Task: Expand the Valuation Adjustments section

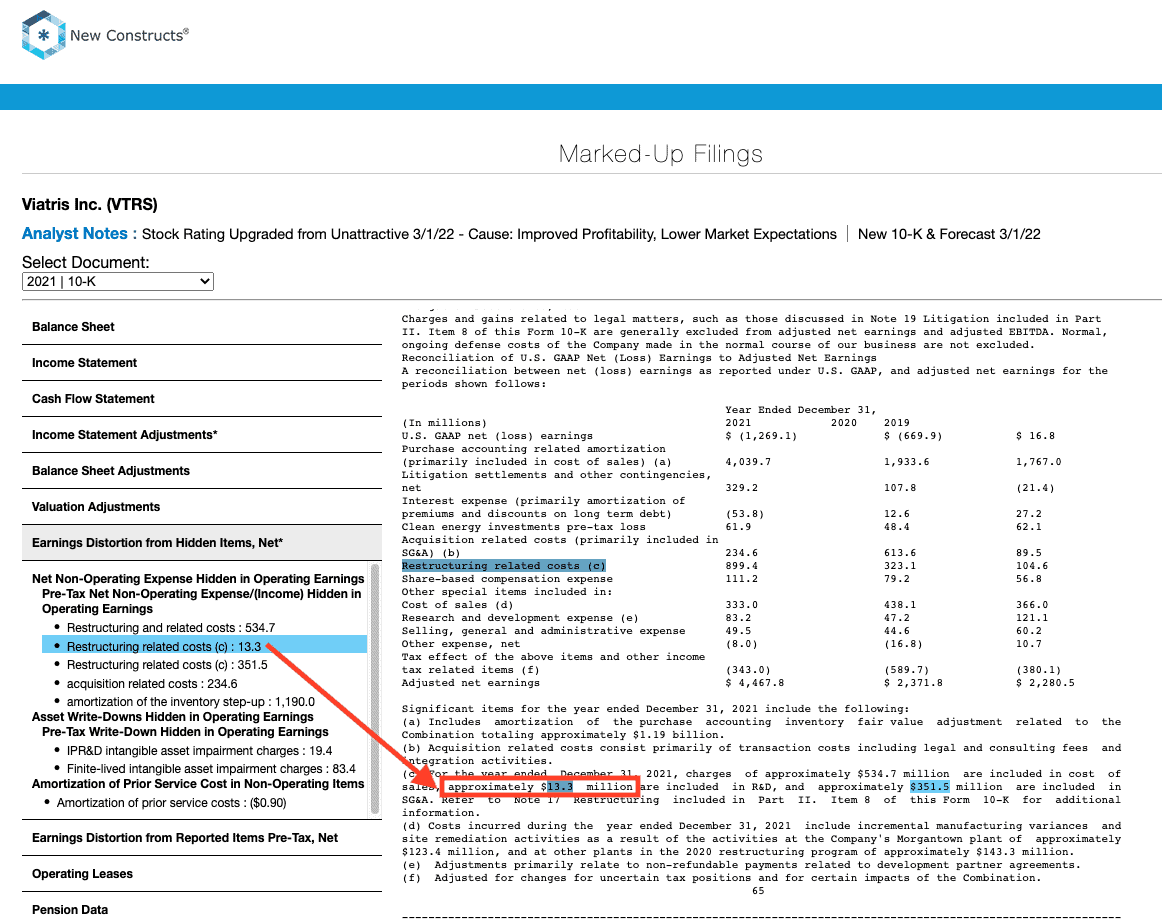Action: pos(202,507)
